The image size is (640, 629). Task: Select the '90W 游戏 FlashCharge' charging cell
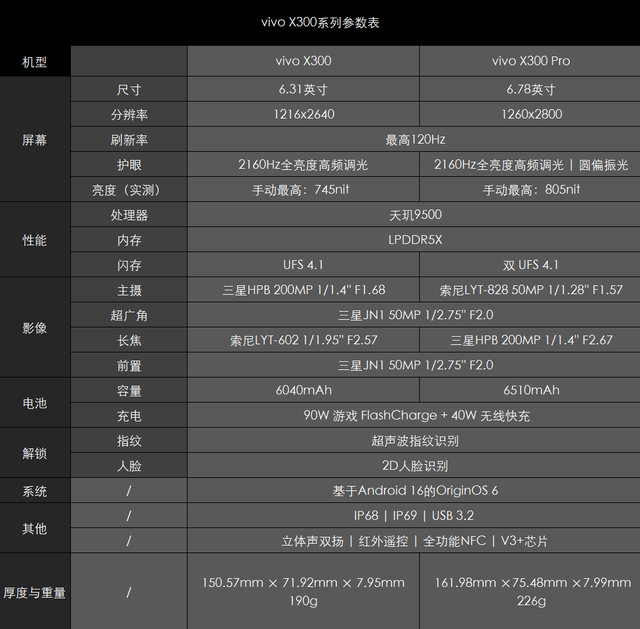(414, 416)
